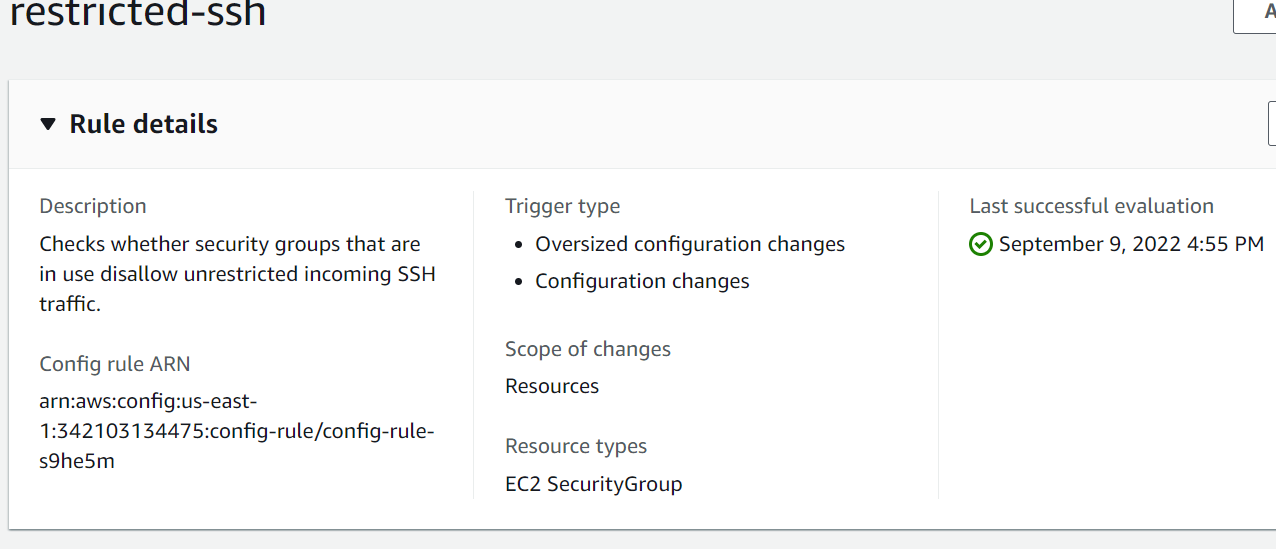1276x549 pixels.
Task: Click the Scope of changes label
Action: pos(588,349)
